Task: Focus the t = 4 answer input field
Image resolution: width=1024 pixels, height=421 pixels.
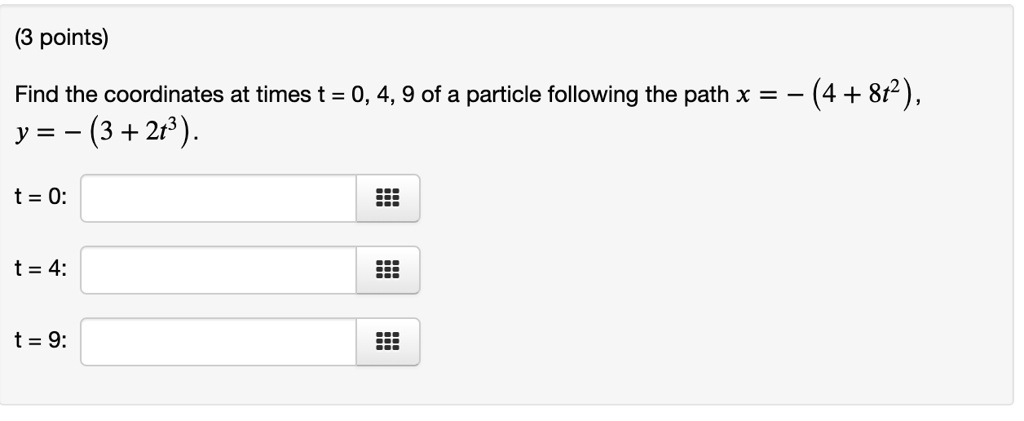Action: pyautogui.click(x=219, y=270)
